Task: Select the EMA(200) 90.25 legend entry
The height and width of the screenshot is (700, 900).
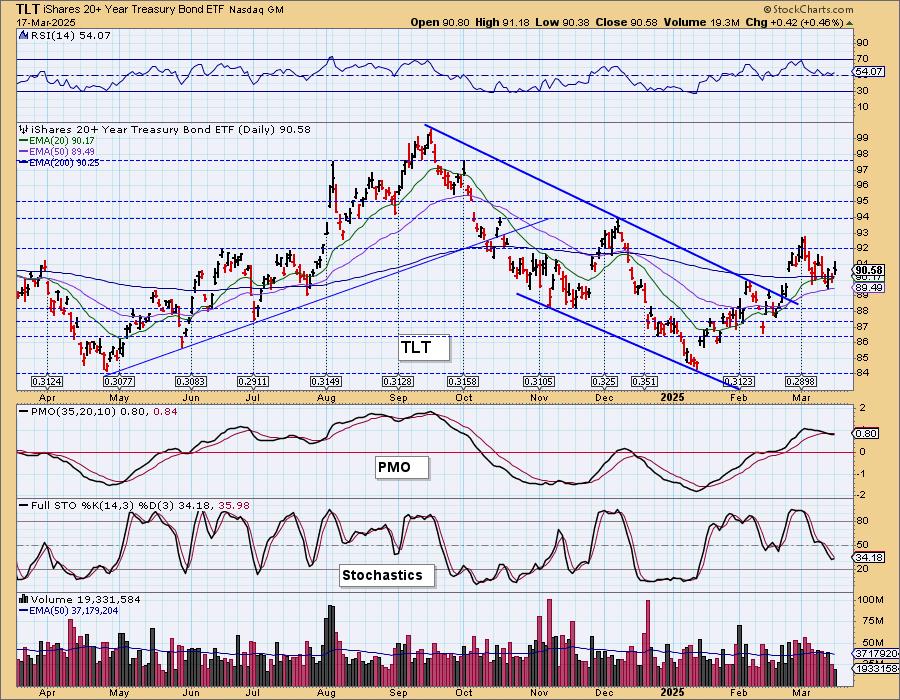Action: 60,162
